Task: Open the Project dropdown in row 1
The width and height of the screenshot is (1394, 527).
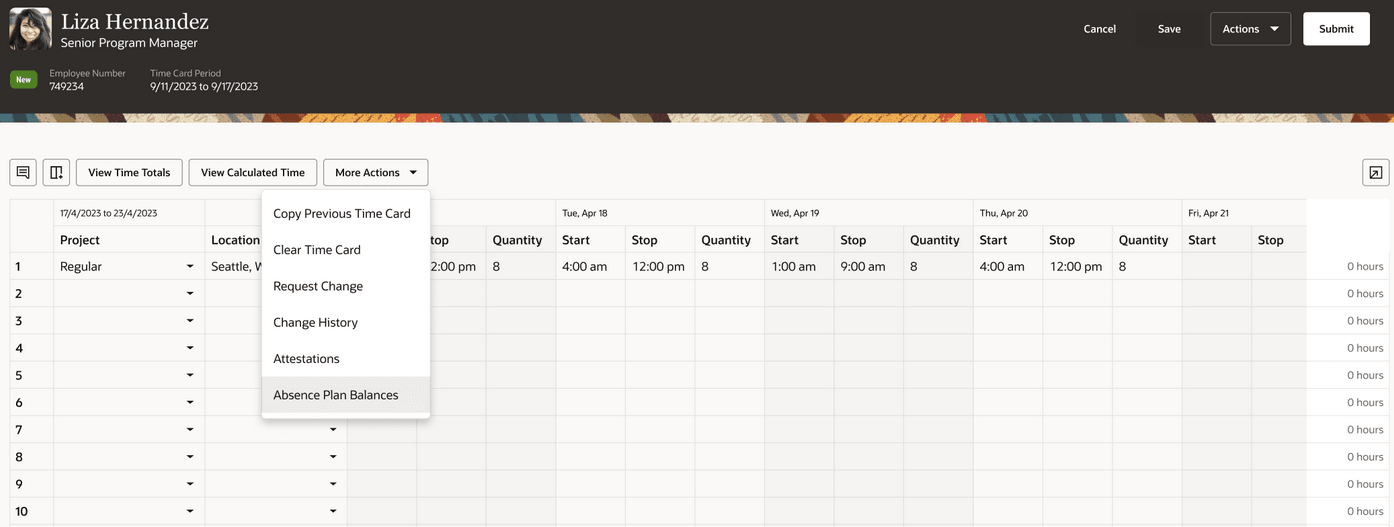Action: [x=190, y=267]
